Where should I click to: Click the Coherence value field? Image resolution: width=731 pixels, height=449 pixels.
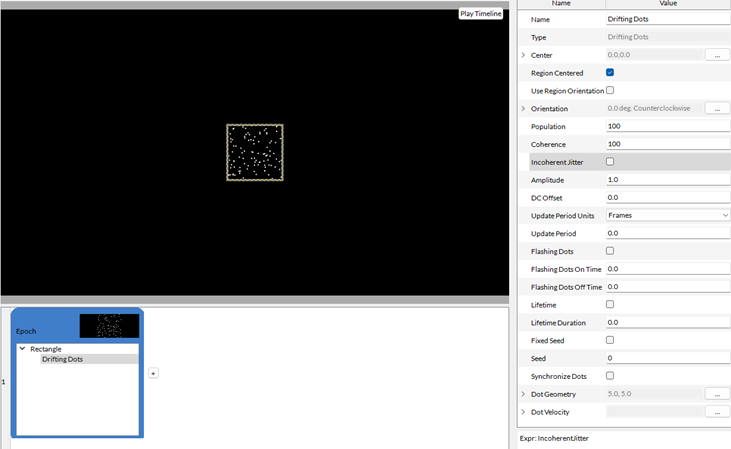tap(668, 144)
